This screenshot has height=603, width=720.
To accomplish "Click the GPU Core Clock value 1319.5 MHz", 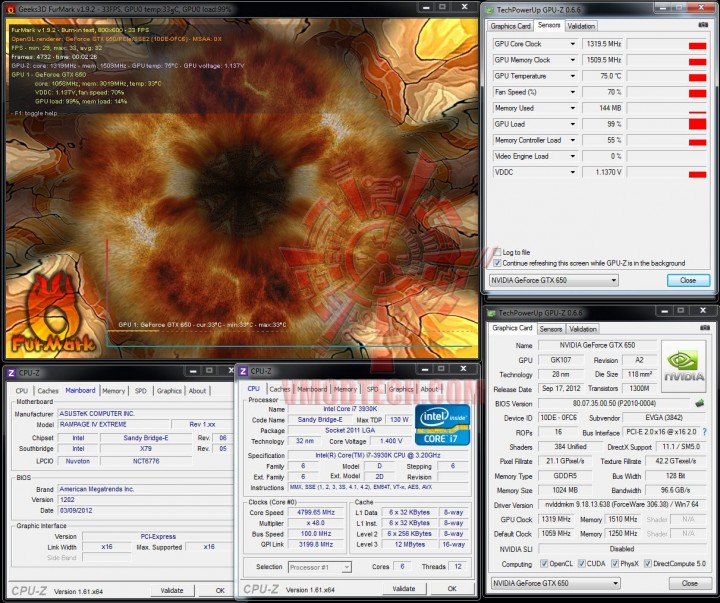I will pyautogui.click(x=602, y=44).
